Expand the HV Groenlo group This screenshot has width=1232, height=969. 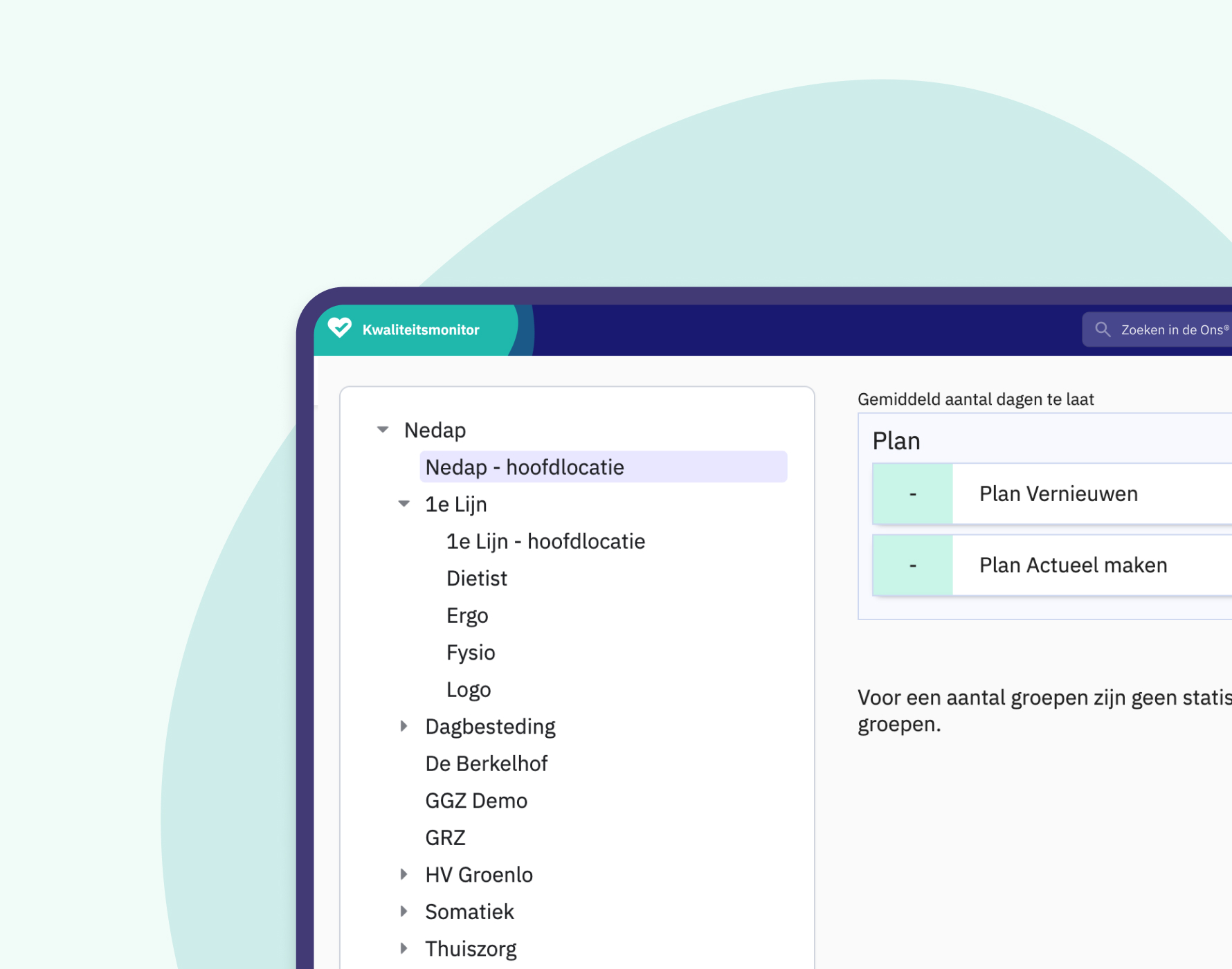pyautogui.click(x=404, y=874)
